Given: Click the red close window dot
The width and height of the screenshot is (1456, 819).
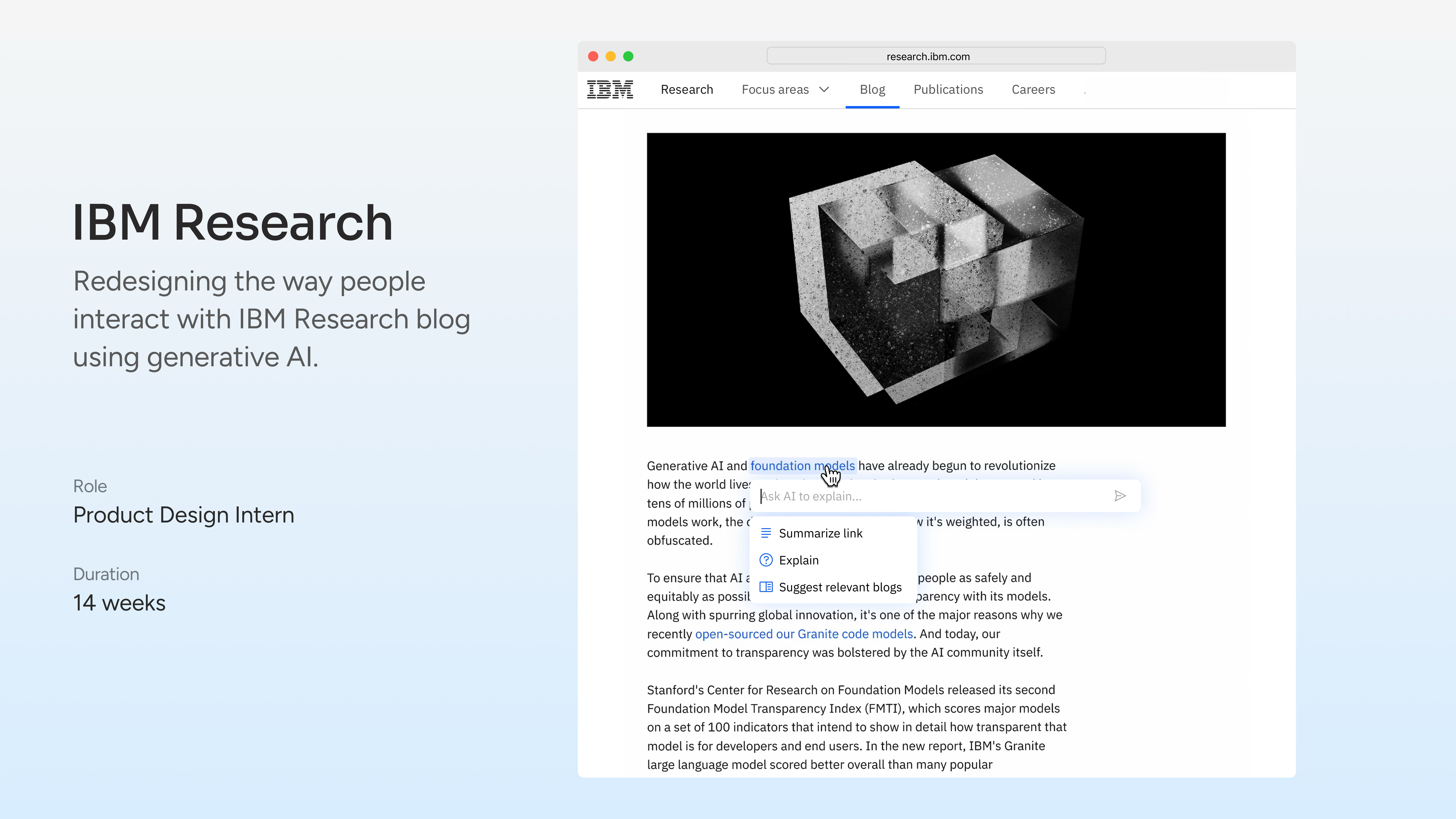Looking at the screenshot, I should click(593, 56).
